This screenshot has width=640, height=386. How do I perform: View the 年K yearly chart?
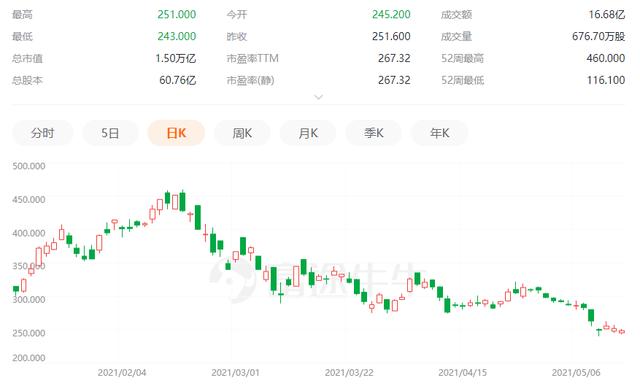click(x=440, y=133)
